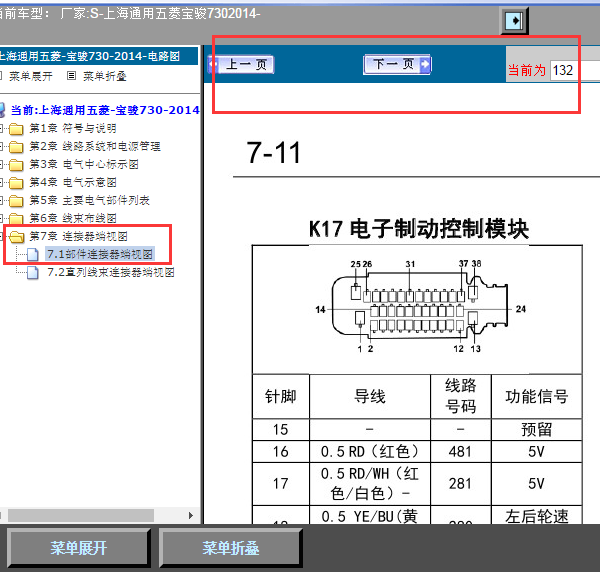Expand the 第3章 tree node
Image resolution: width=600 pixels, height=572 pixels.
point(1,165)
